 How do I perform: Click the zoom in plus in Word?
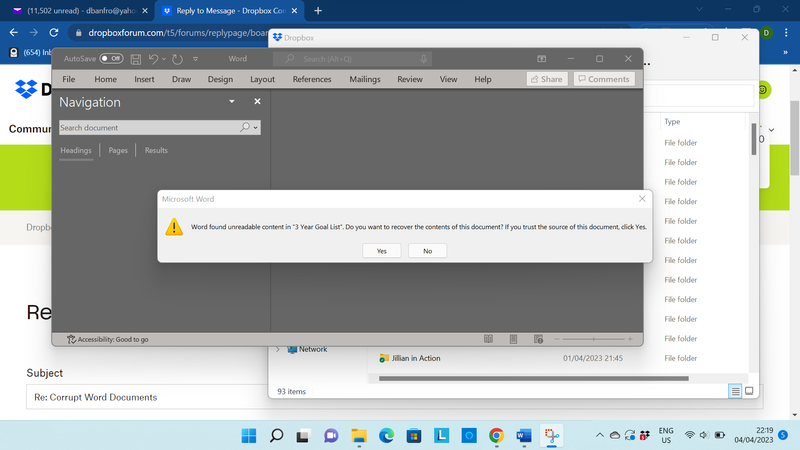tap(630, 339)
